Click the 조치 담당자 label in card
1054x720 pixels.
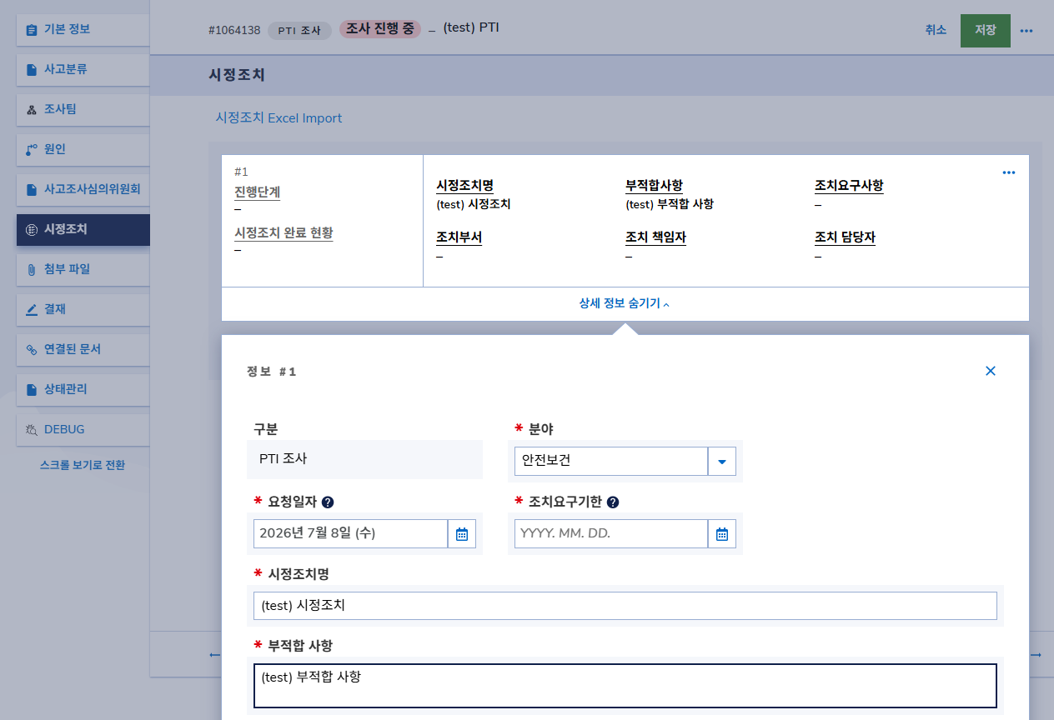coord(844,237)
